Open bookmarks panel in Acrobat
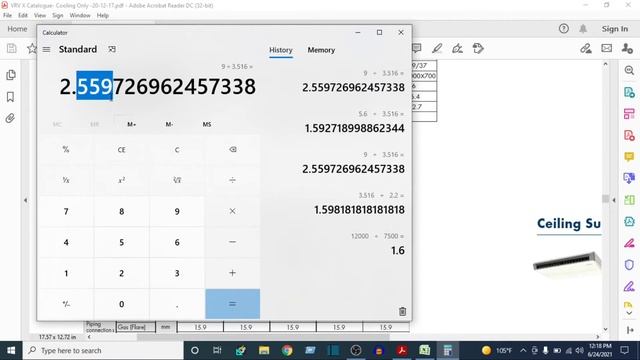This screenshot has width=640, height=360. [11, 97]
